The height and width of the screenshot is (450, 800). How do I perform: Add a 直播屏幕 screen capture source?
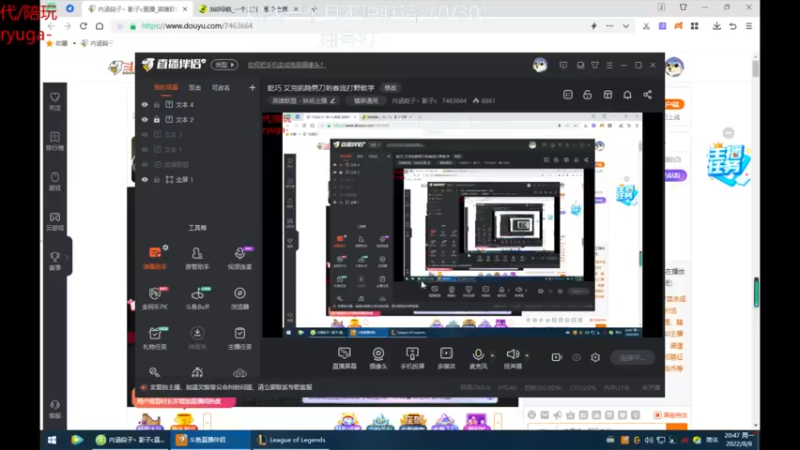tap(344, 358)
